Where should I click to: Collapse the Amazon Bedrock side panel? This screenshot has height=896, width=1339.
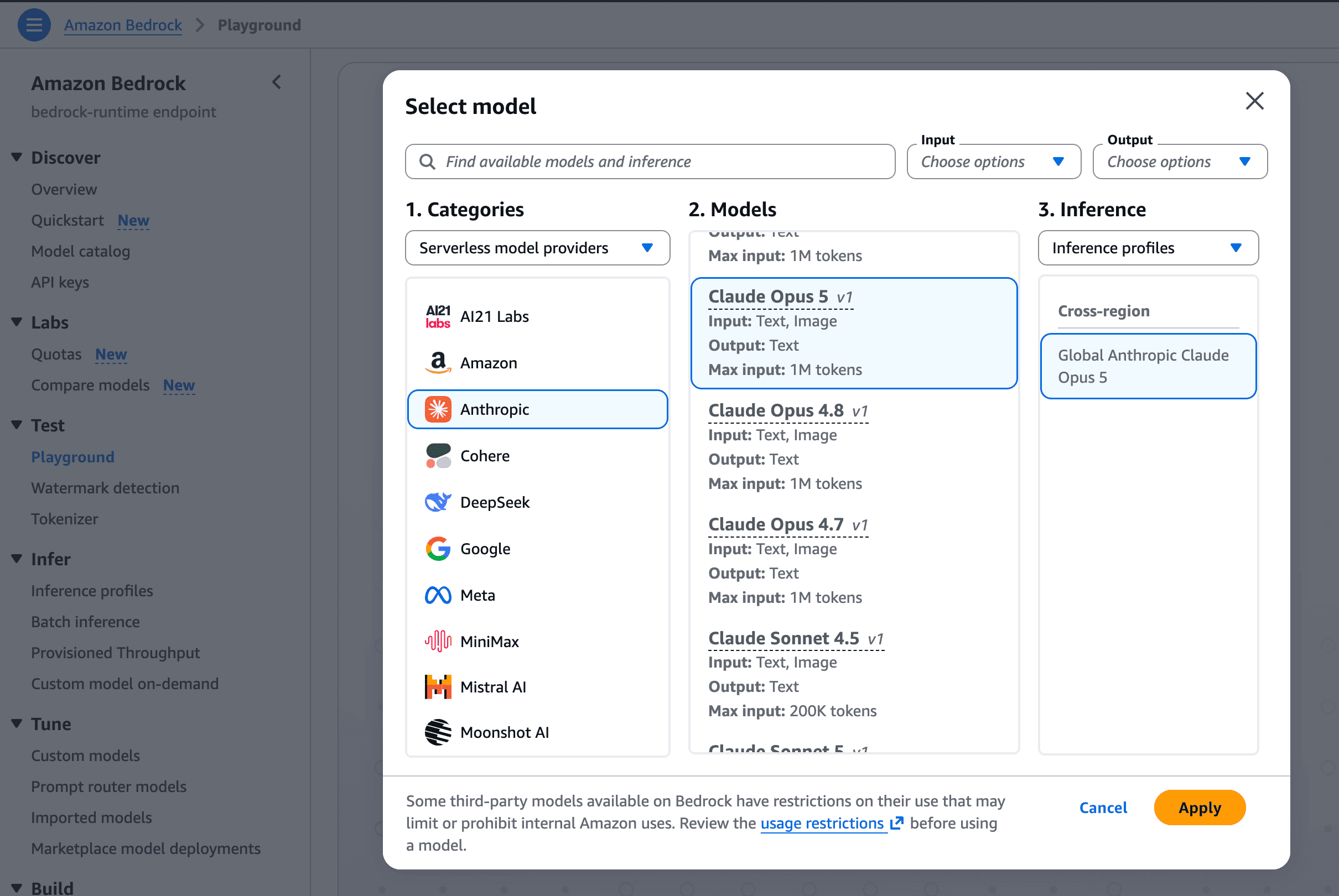click(x=277, y=82)
